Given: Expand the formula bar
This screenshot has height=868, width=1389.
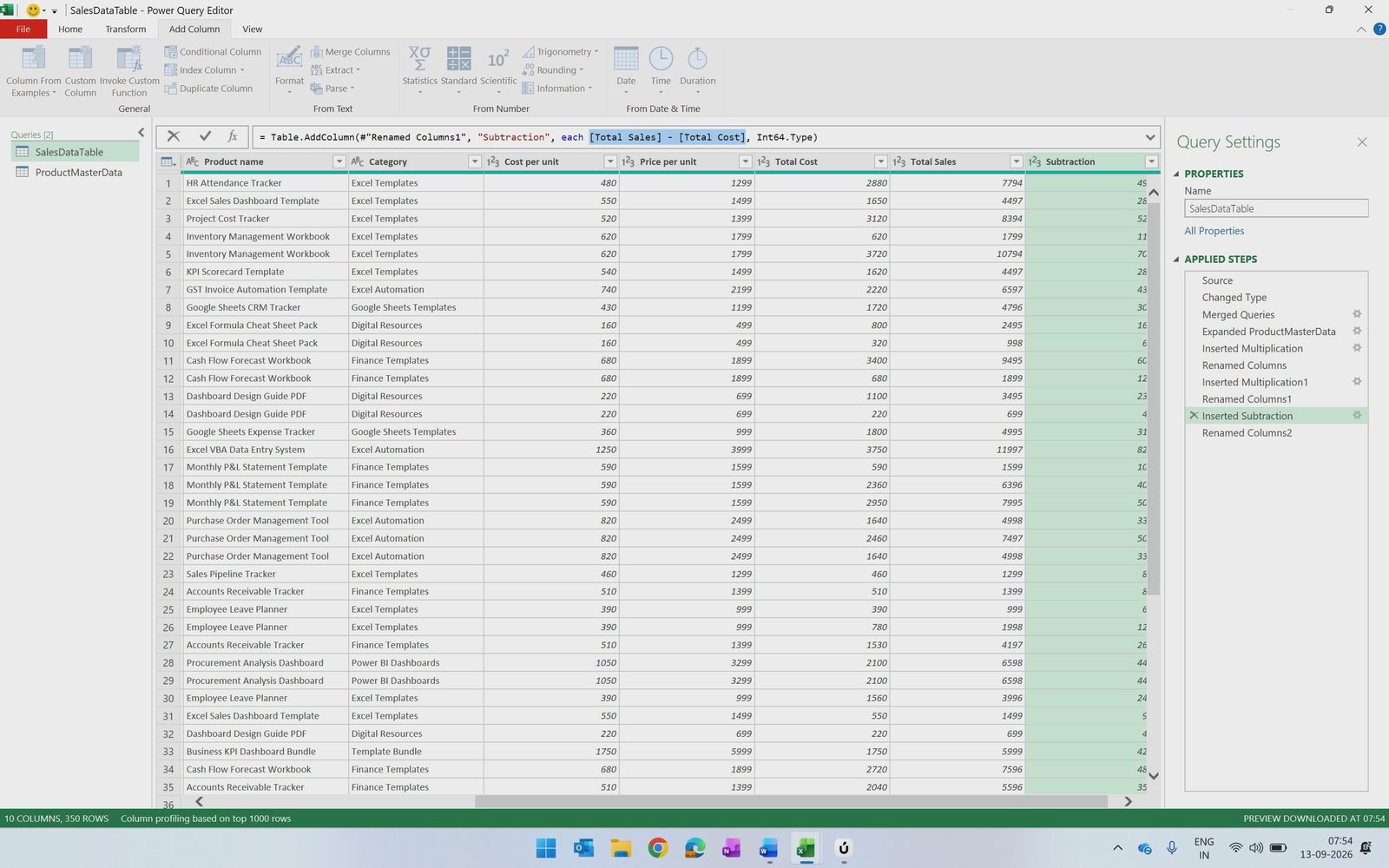Looking at the screenshot, I should 1150,137.
